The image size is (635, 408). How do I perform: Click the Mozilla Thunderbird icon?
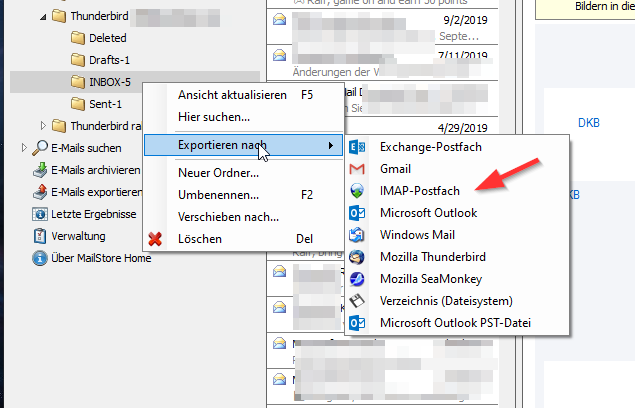(357, 257)
